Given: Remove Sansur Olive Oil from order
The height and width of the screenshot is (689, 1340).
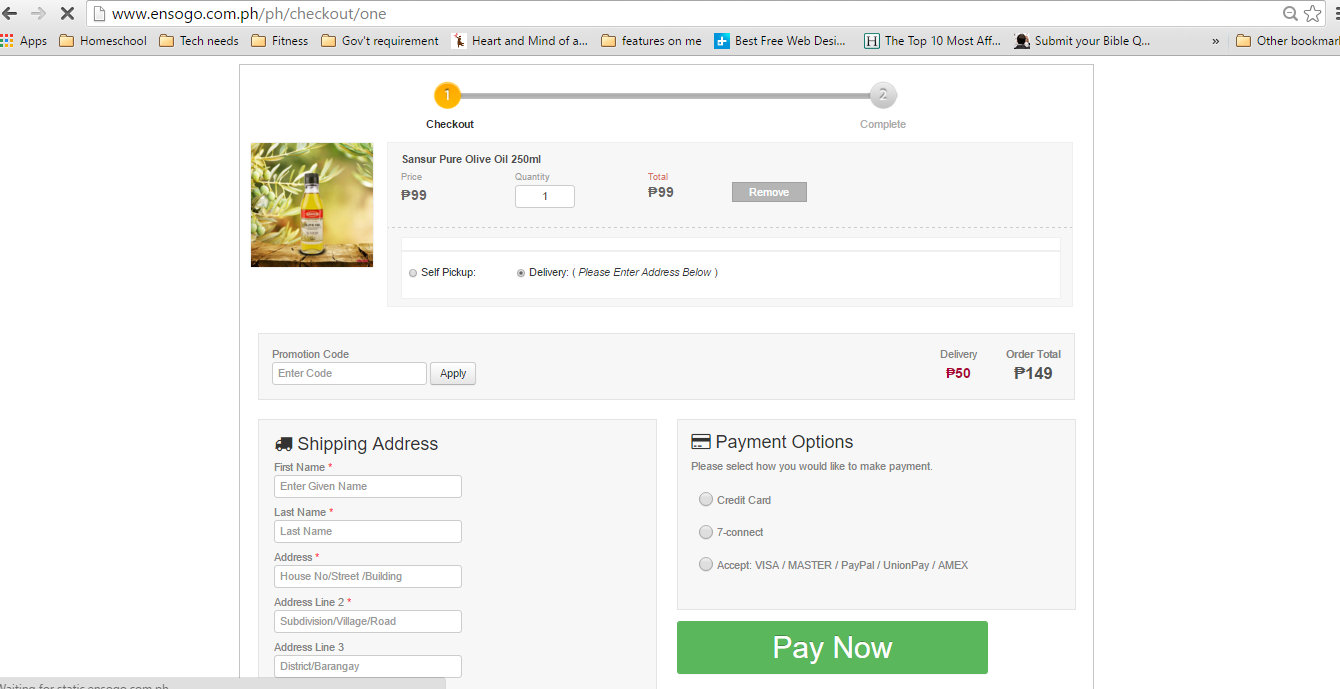Looking at the screenshot, I should pyautogui.click(x=768, y=192).
